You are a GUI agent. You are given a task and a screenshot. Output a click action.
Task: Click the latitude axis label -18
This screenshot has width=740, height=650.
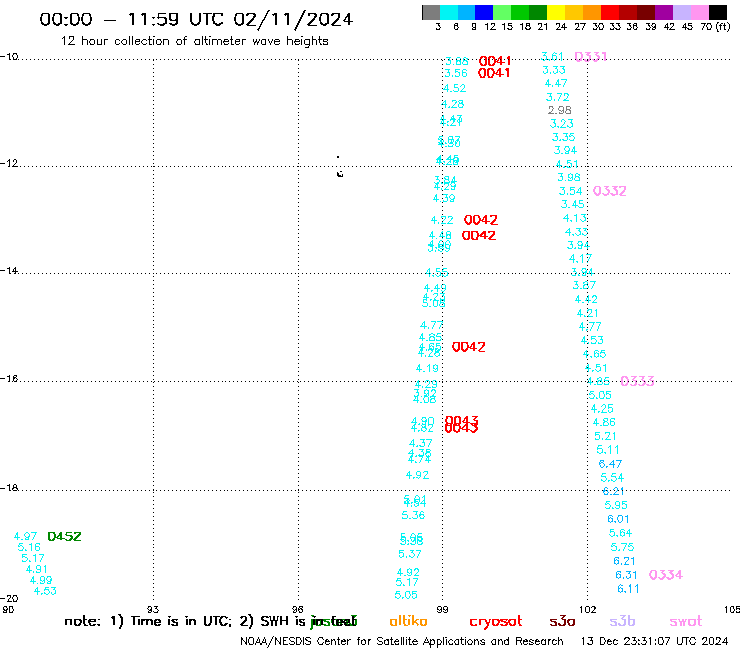click(9, 488)
